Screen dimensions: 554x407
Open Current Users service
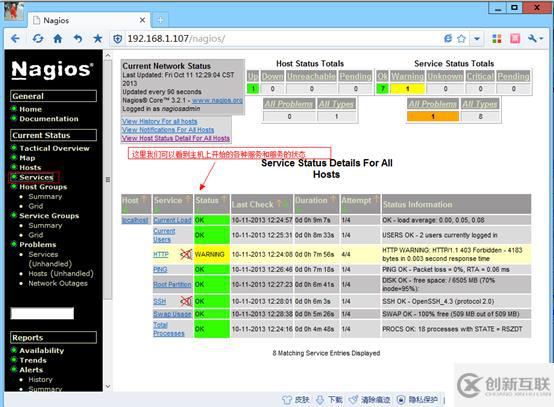point(164,235)
